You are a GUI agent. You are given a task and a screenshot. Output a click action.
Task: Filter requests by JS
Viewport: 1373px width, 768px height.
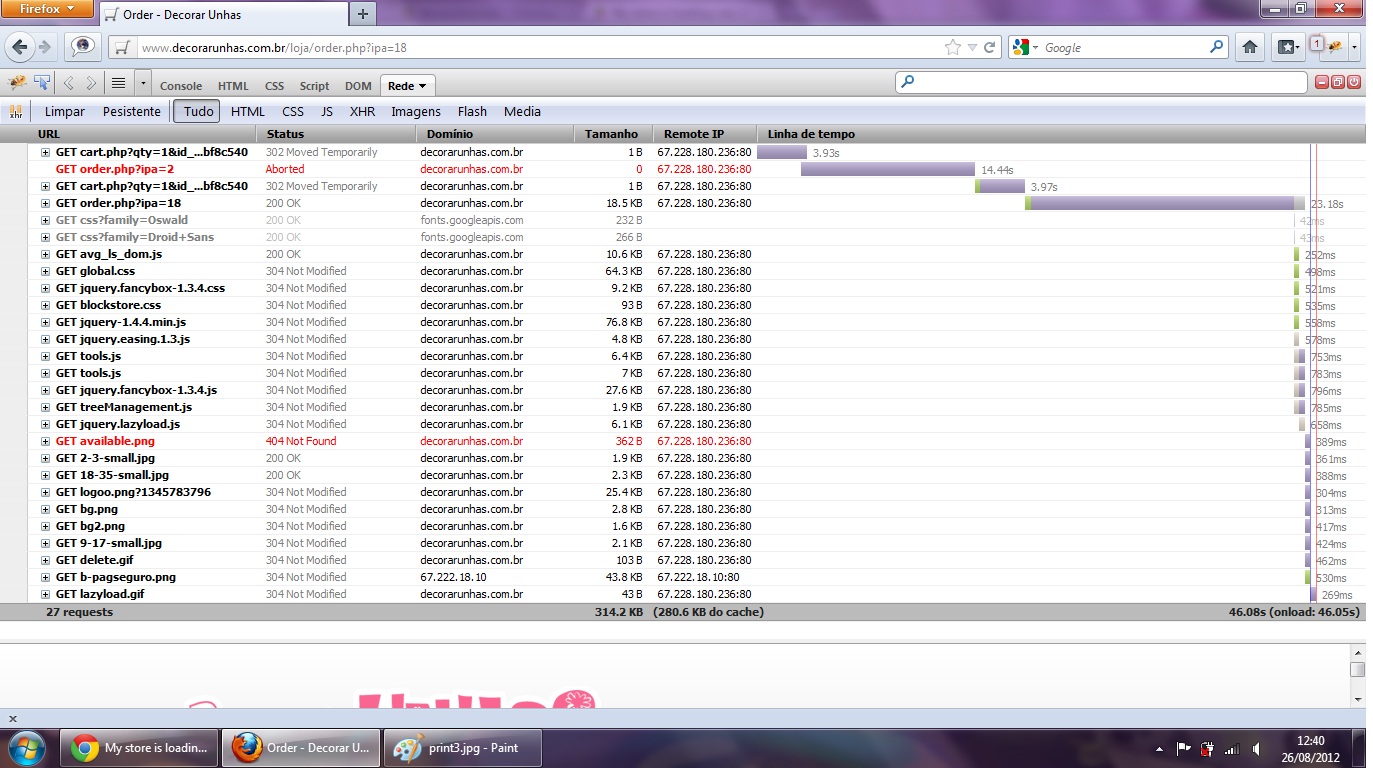click(x=327, y=112)
